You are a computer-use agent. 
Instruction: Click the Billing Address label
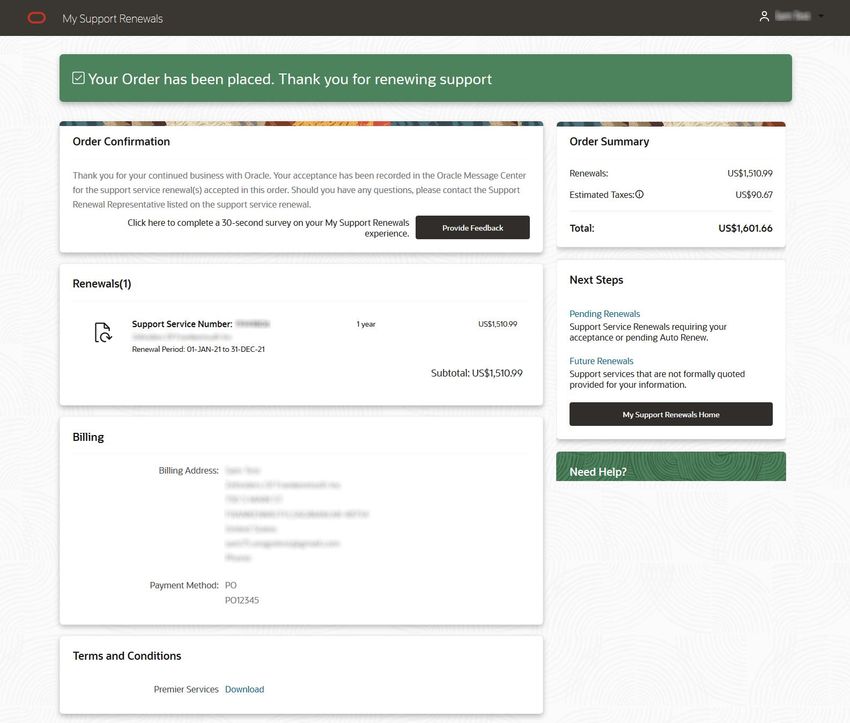[189, 470]
